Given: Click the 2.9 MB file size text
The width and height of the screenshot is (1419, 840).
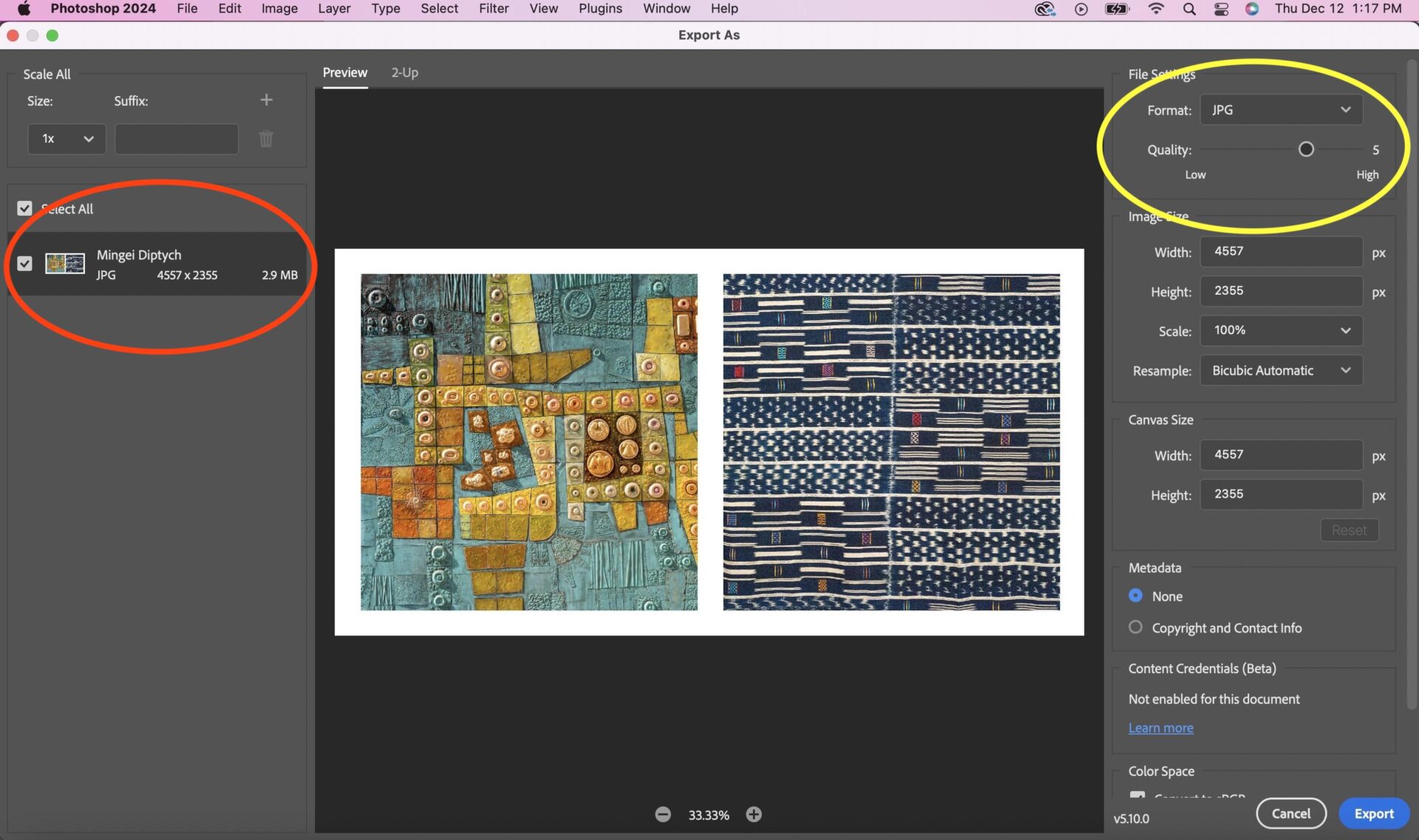Looking at the screenshot, I should (279, 275).
